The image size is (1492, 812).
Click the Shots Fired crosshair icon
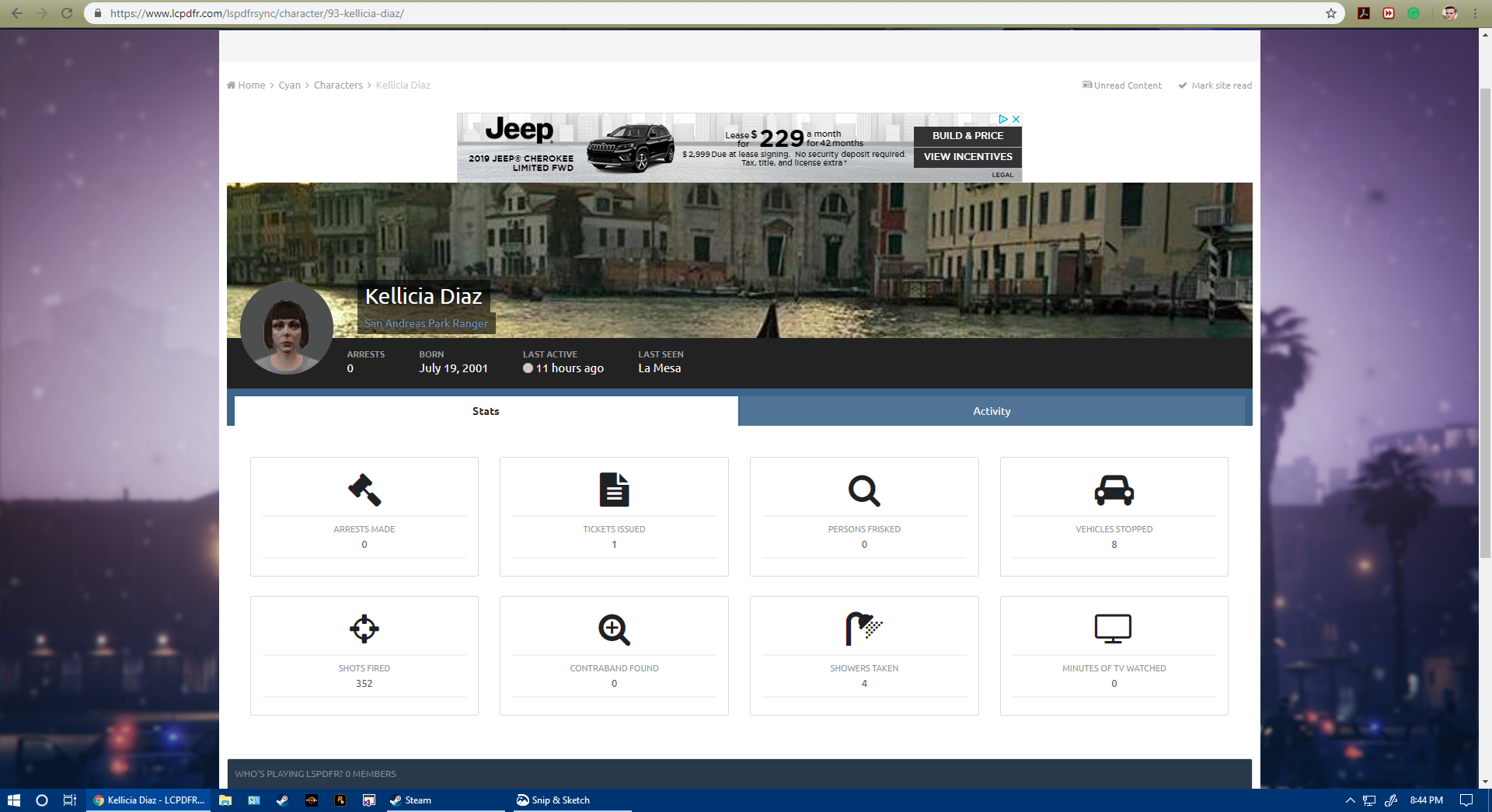[364, 629]
